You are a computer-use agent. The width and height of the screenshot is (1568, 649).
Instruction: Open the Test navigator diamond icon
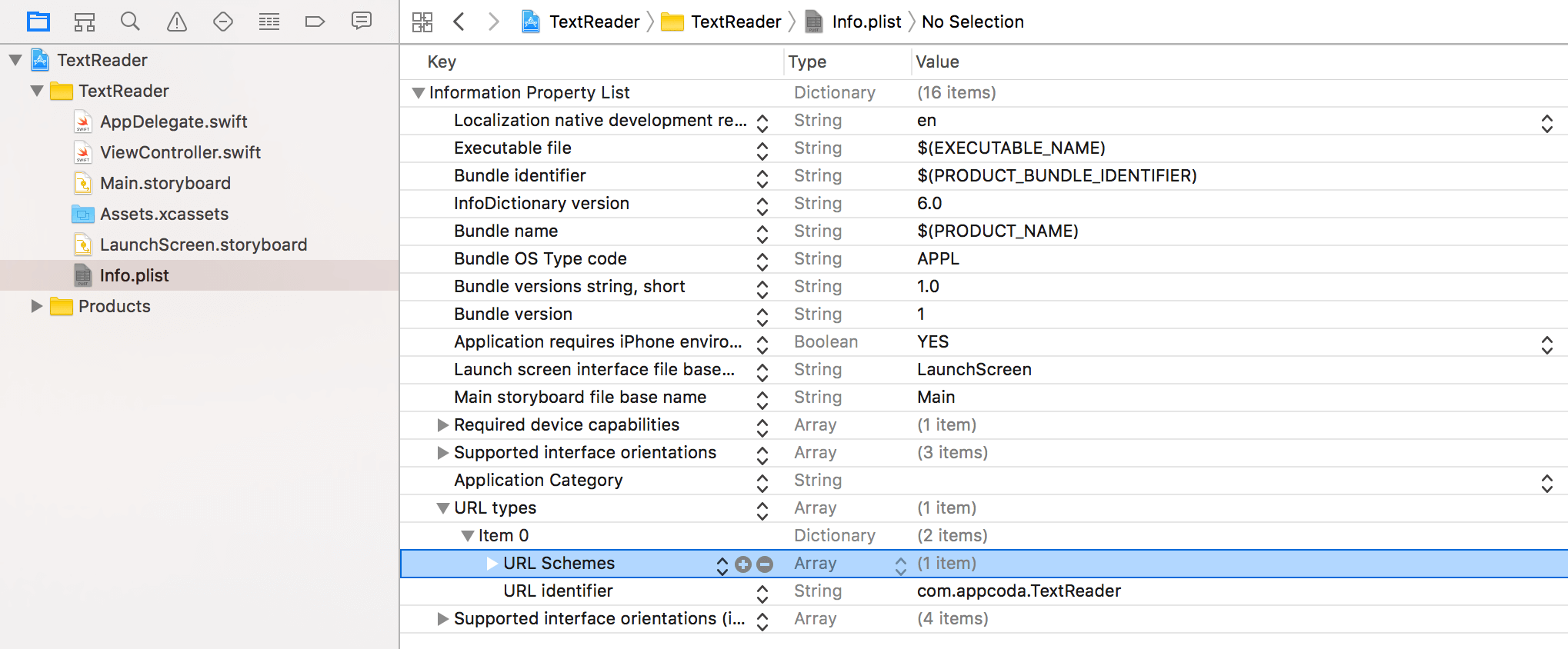[223, 22]
